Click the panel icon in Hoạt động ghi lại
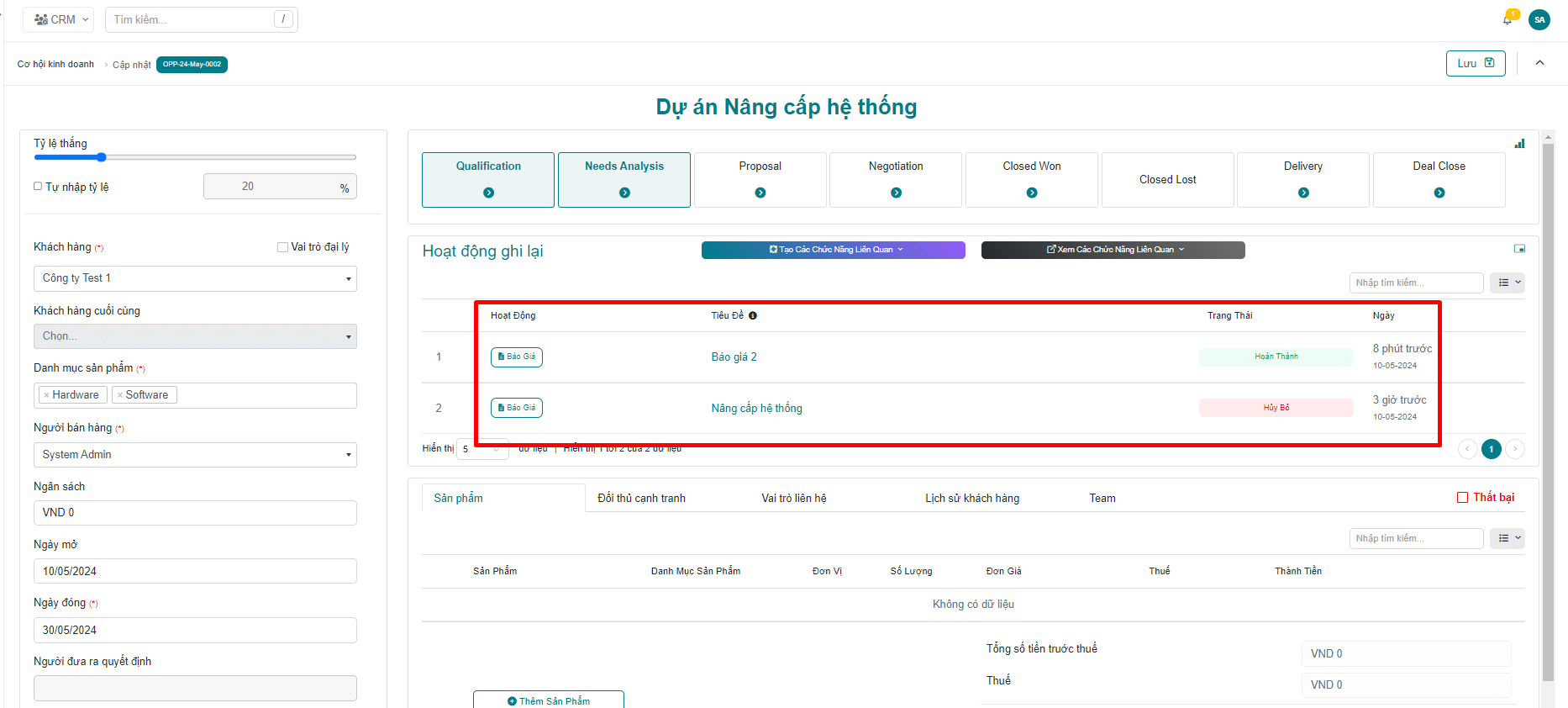The height and width of the screenshot is (708, 1568). (x=1519, y=249)
